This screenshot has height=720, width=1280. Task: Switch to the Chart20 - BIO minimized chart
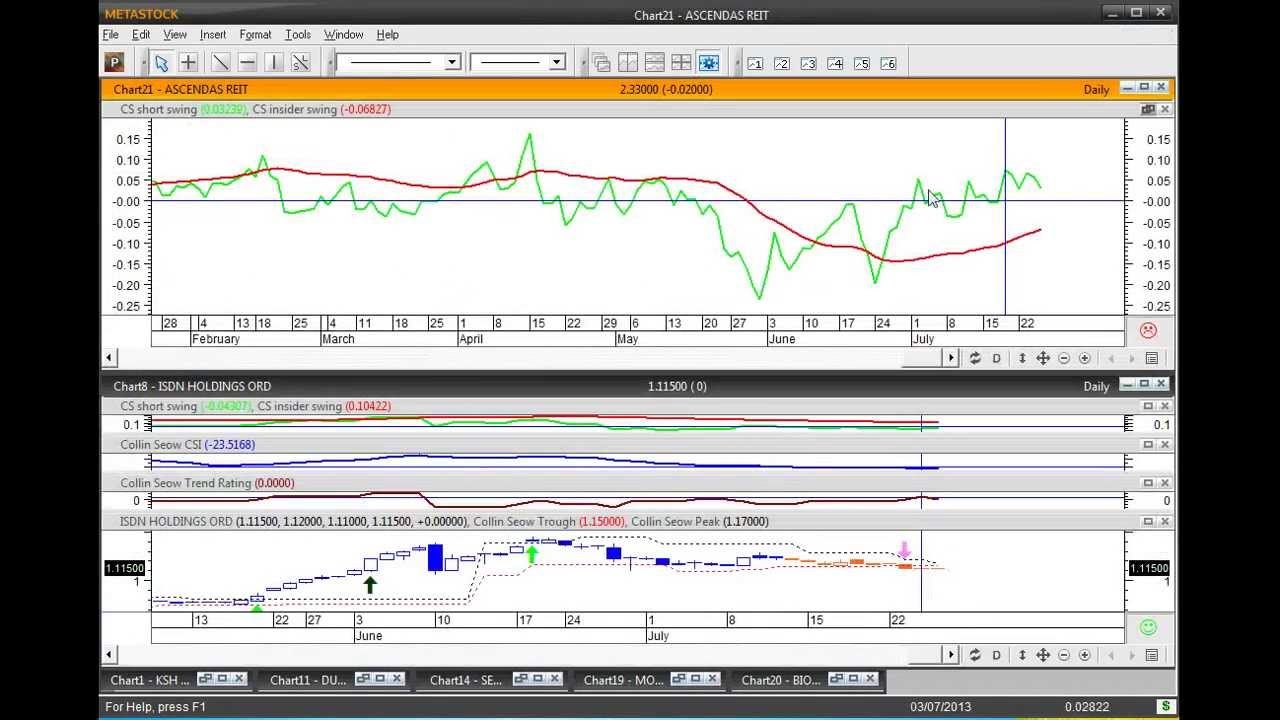coord(780,680)
